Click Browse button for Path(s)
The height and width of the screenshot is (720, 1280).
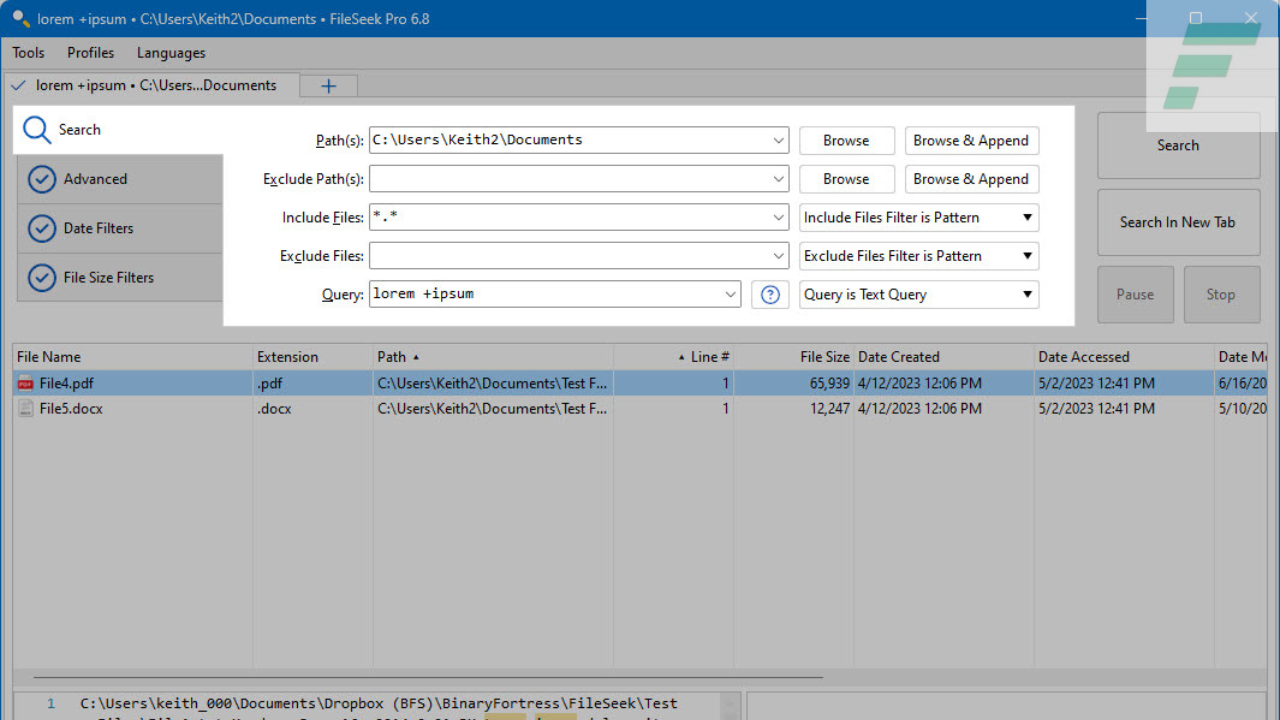[846, 141]
